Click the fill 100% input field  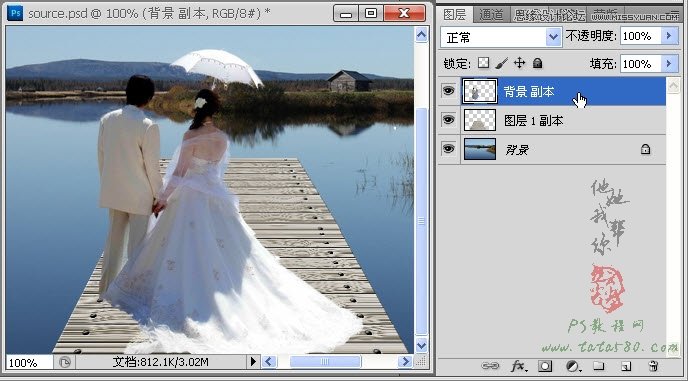click(641, 64)
